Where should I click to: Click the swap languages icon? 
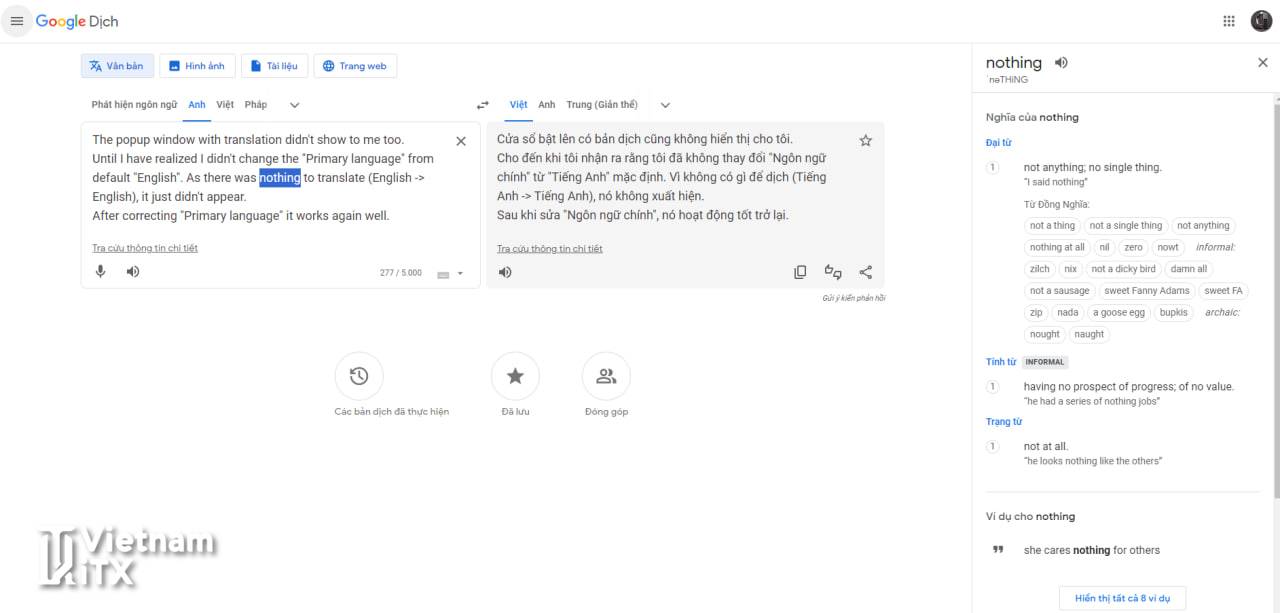(x=483, y=105)
